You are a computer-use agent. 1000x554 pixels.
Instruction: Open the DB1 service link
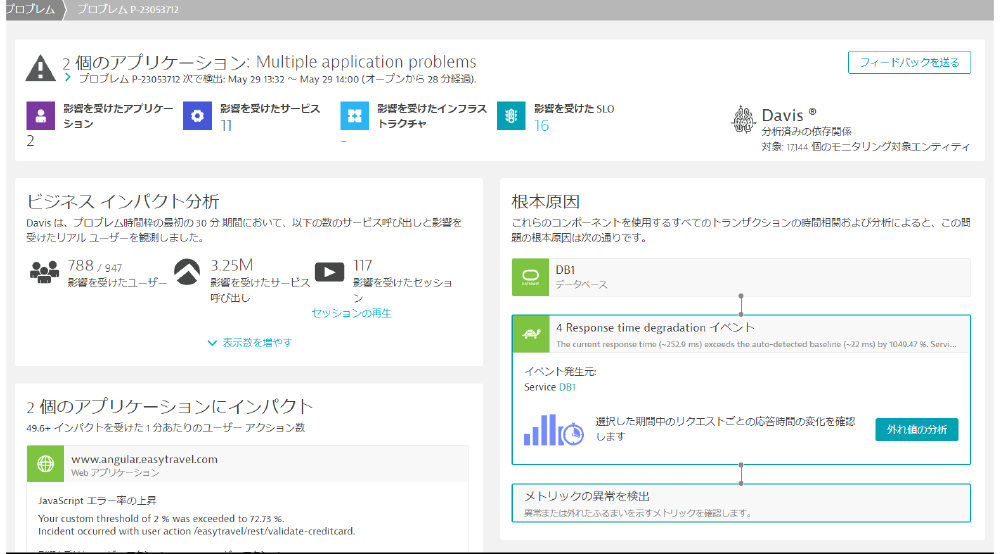568,387
